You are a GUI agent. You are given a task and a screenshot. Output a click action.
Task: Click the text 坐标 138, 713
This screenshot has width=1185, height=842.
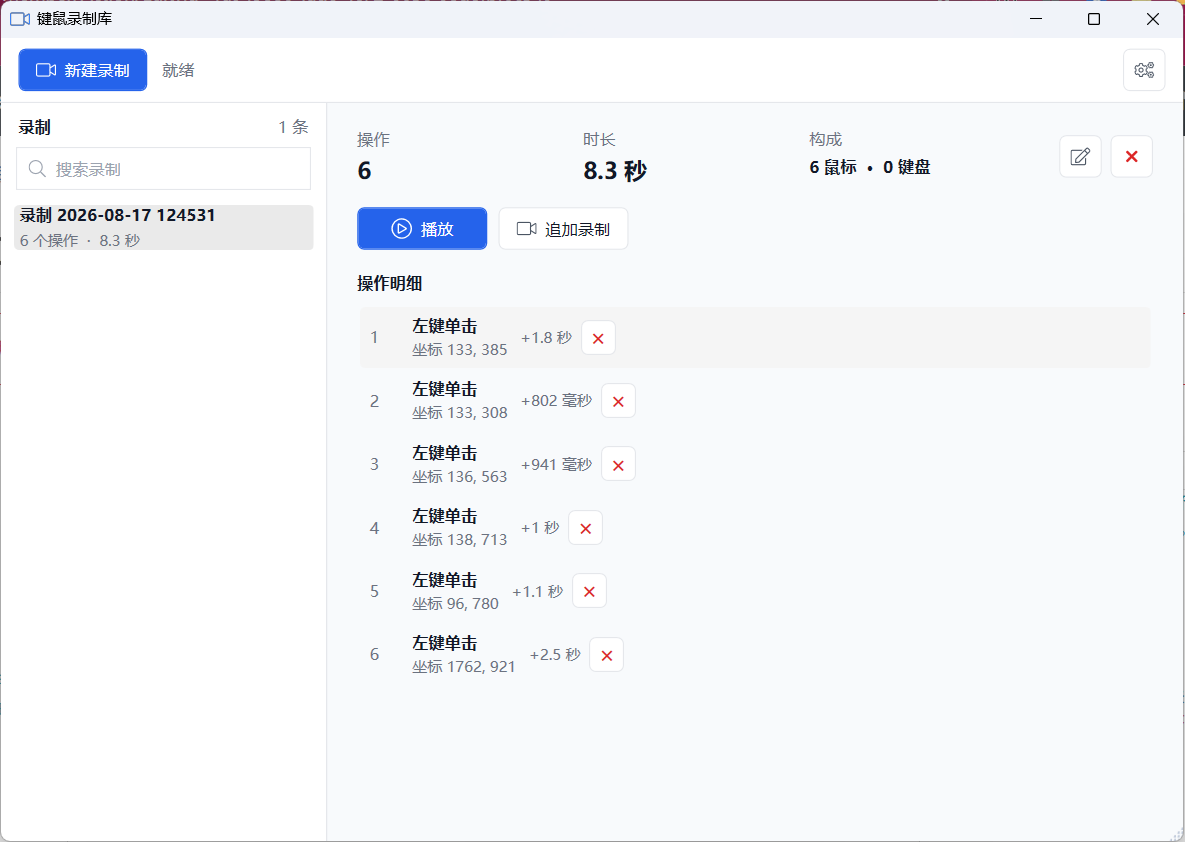459,540
